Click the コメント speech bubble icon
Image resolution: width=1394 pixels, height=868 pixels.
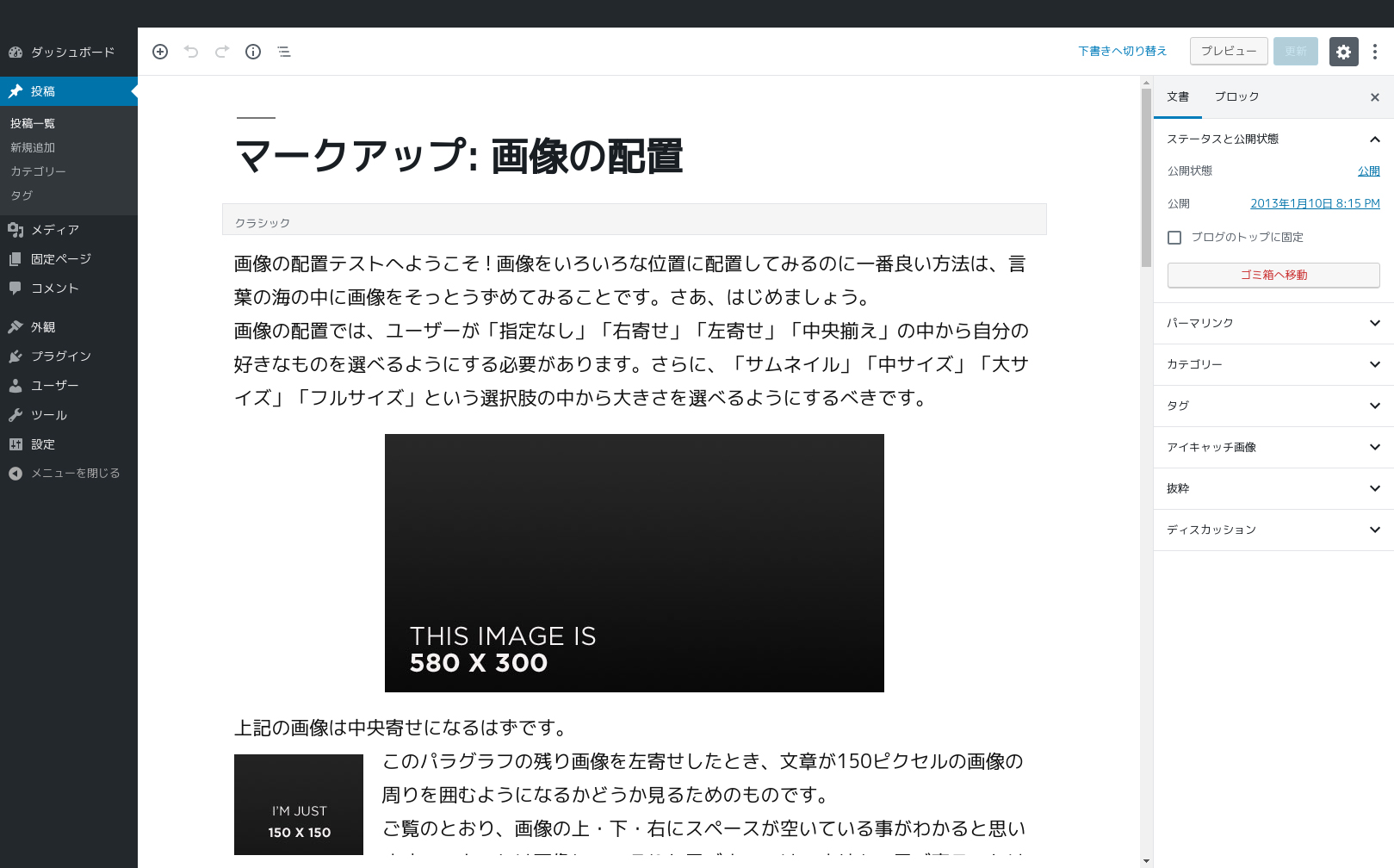point(15,288)
